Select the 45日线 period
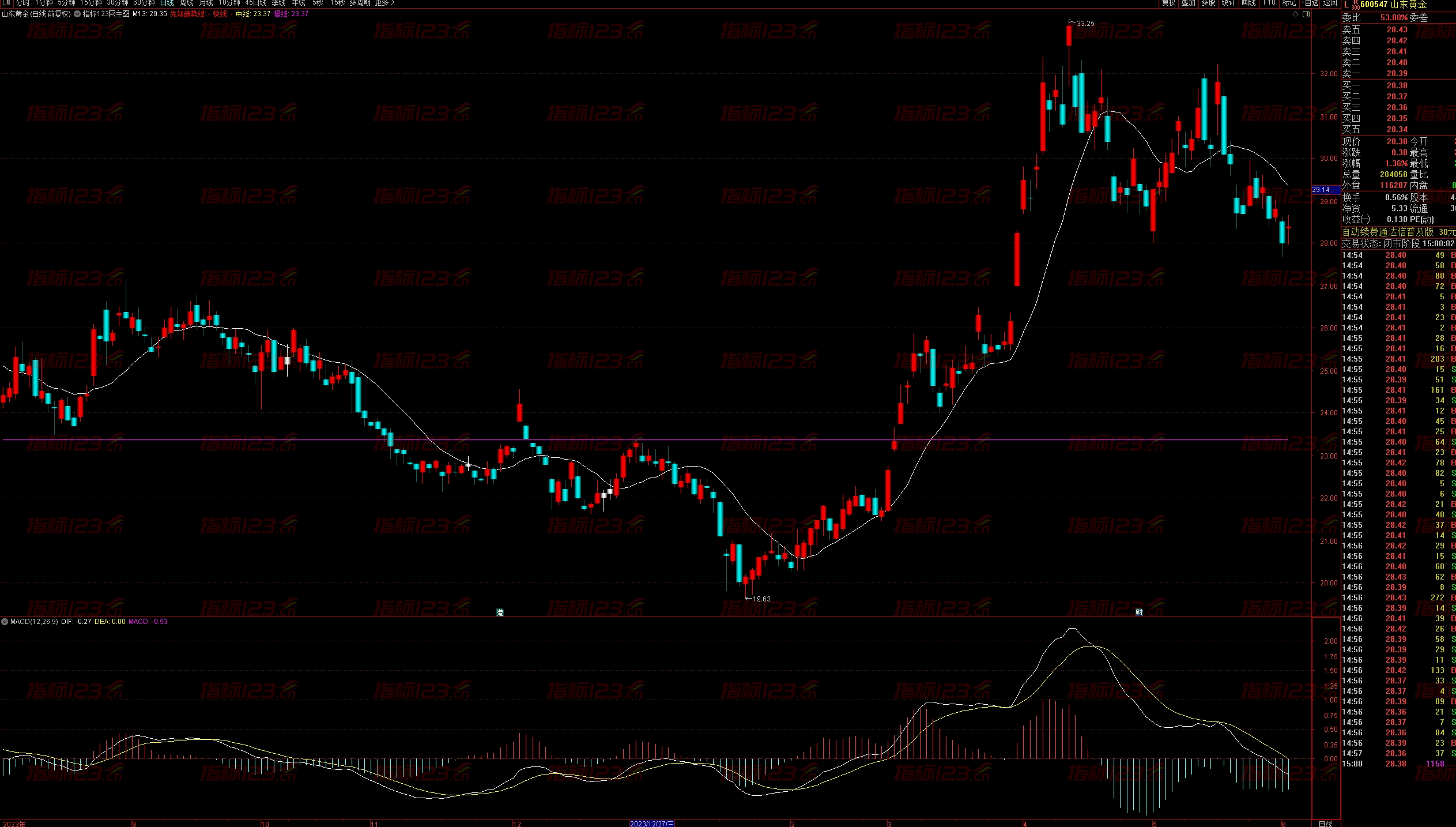This screenshot has height=827, width=1456. [x=256, y=3]
